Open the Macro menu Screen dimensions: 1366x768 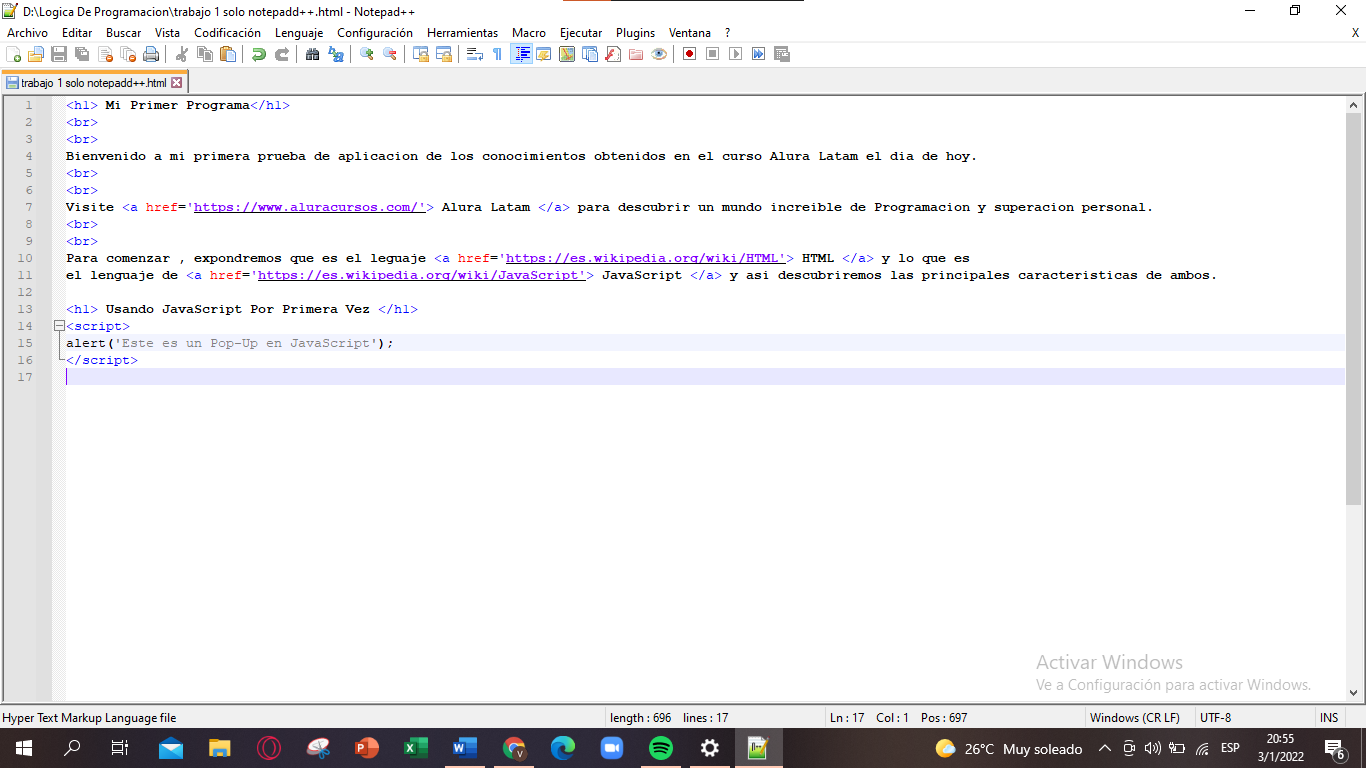pos(529,33)
